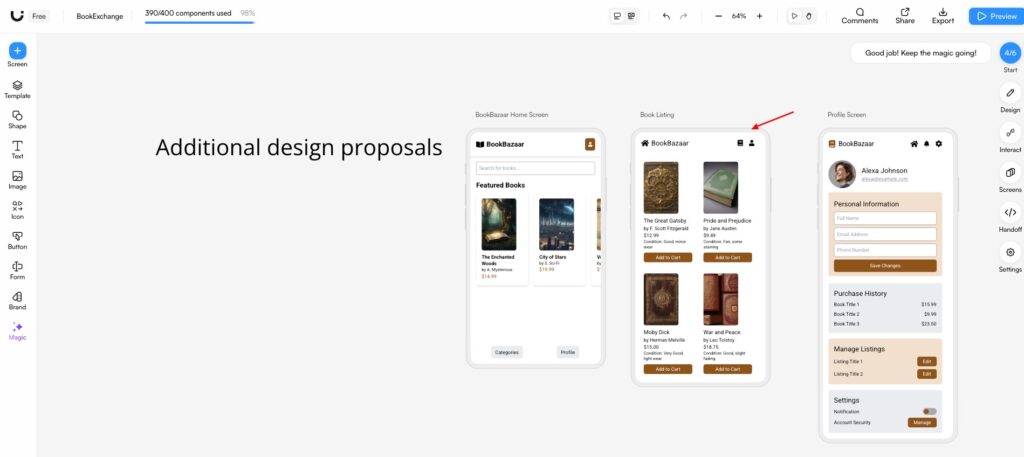Switch to multi-screen view mode
This screenshot has width=1024, height=457.
tap(632, 16)
